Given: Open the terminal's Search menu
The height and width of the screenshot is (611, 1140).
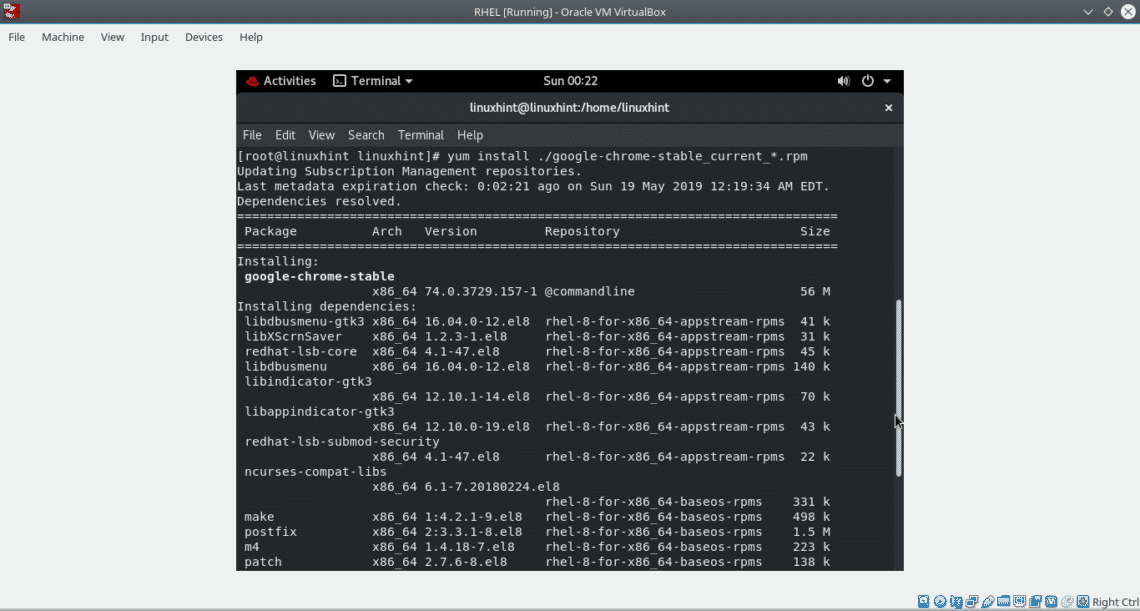Looking at the screenshot, I should pos(366,135).
